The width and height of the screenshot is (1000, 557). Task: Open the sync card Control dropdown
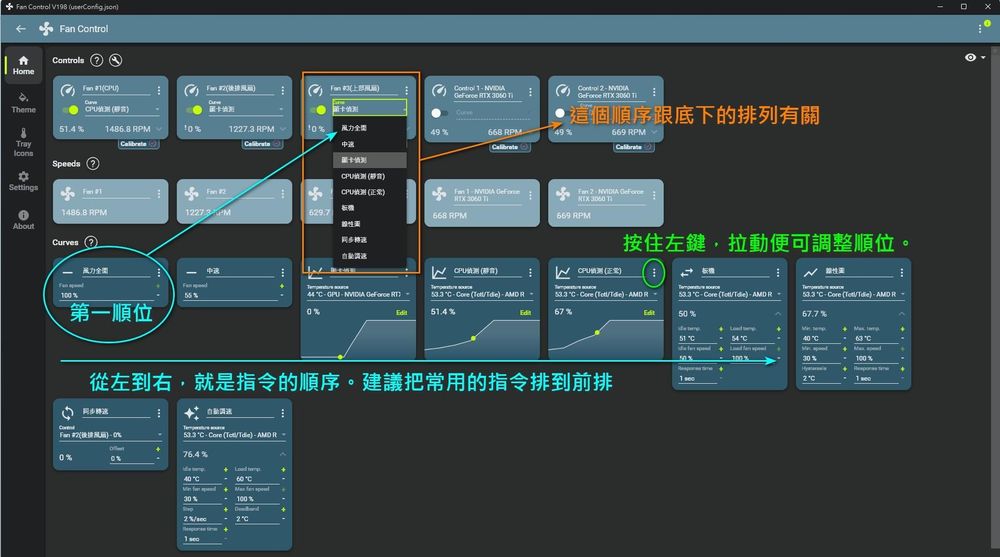click(109, 435)
